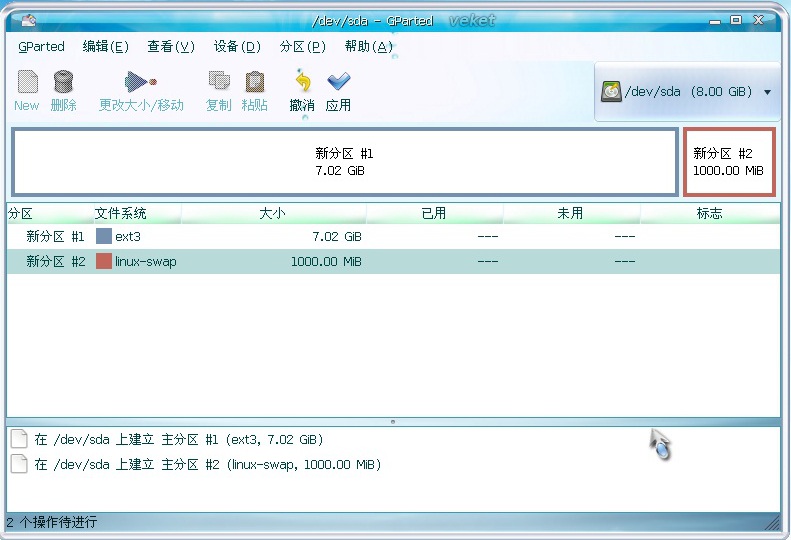791x540 pixels.
Task: Click the 文件系统 column header
Action: point(138,213)
